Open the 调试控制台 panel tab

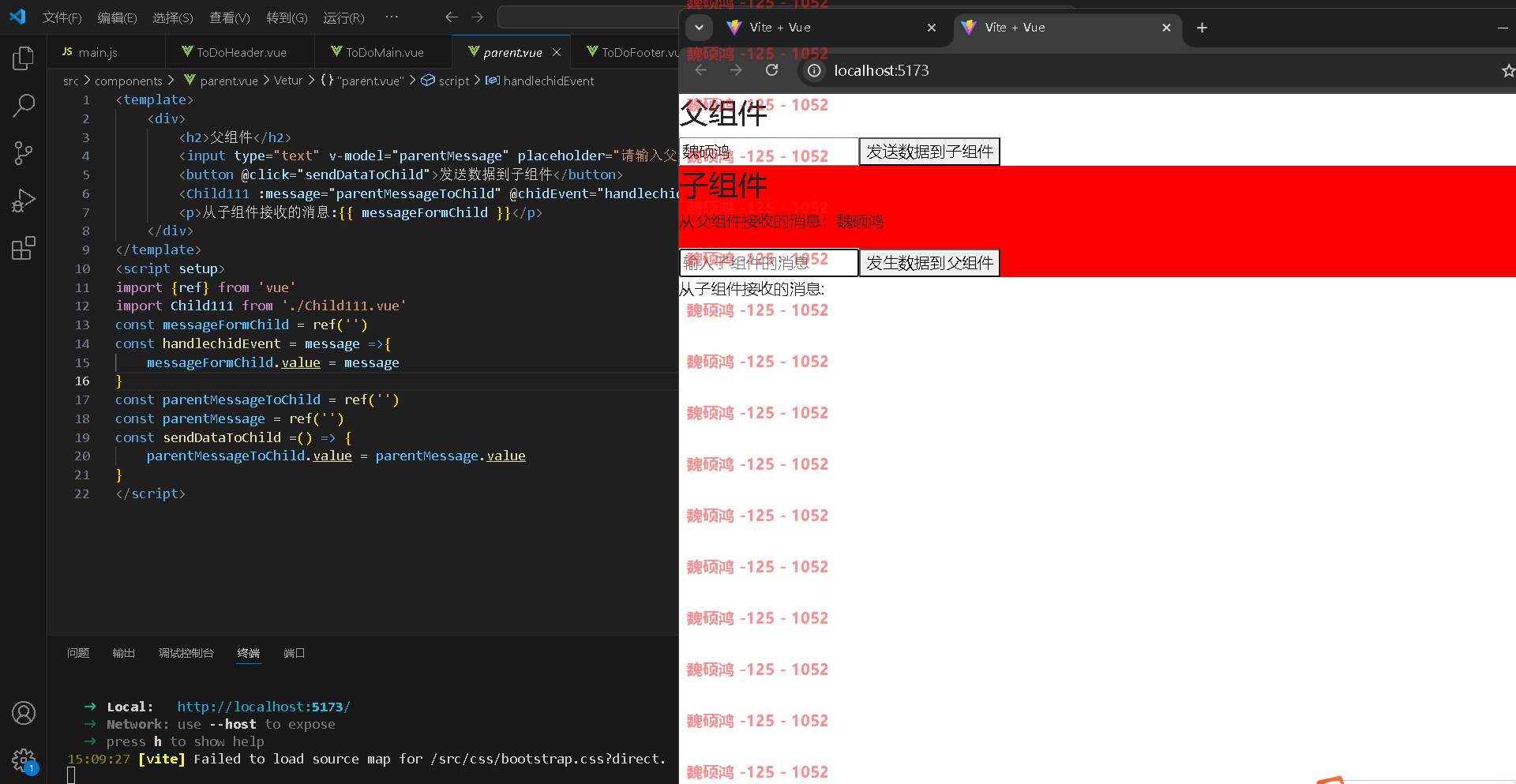click(x=186, y=653)
